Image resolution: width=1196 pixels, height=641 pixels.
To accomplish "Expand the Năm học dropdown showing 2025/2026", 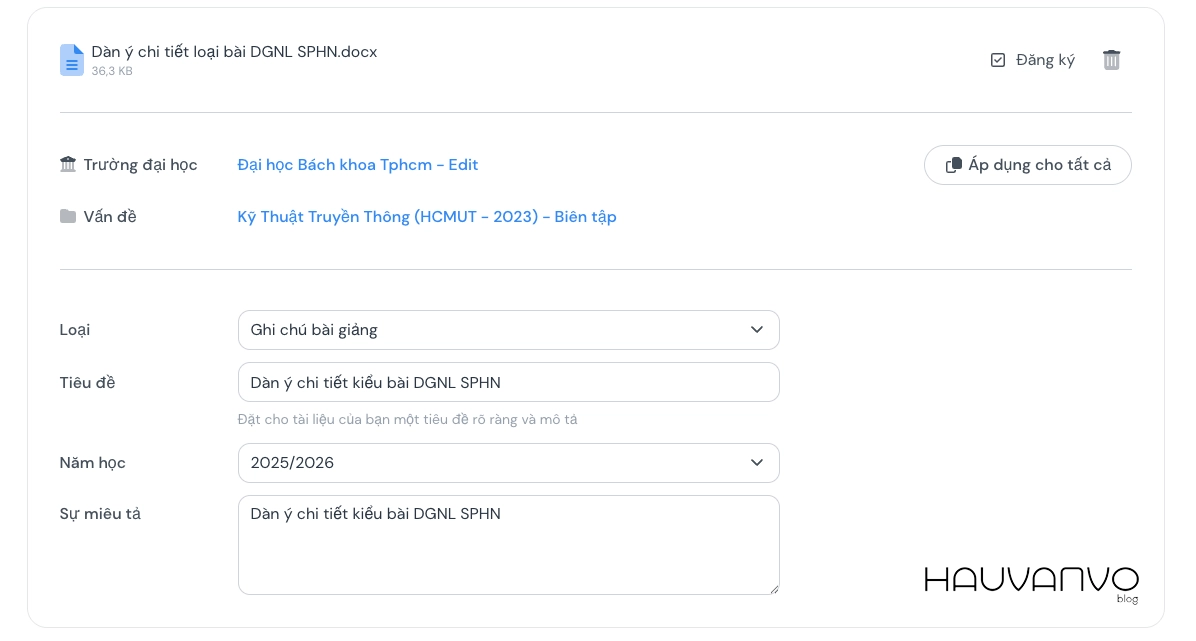I will [x=509, y=462].
